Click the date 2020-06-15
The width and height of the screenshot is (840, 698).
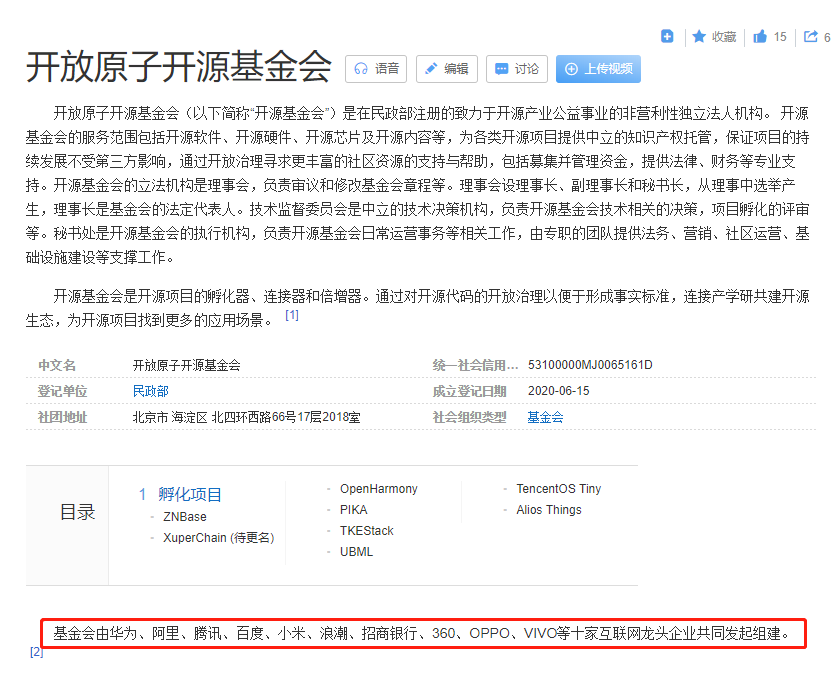[559, 391]
